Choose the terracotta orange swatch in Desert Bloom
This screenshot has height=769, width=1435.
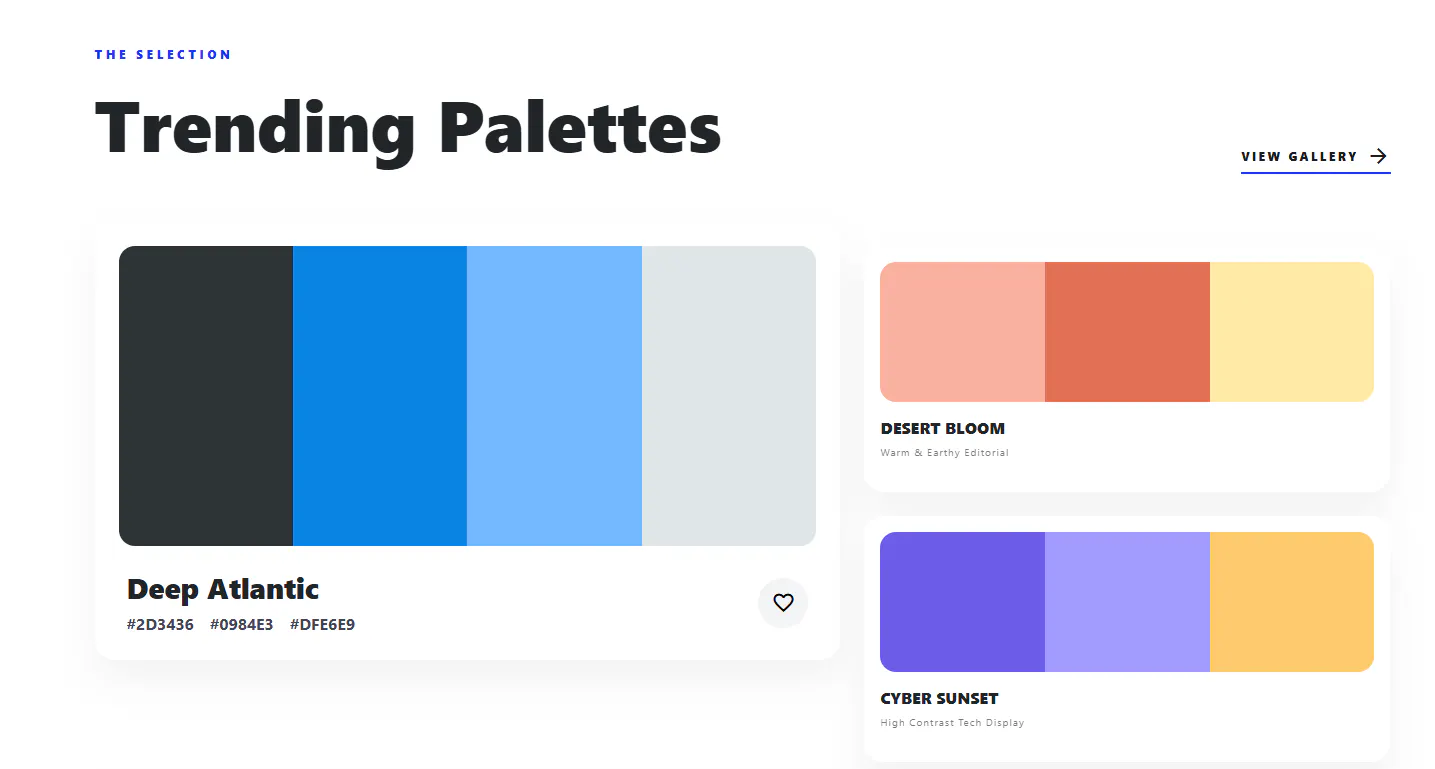coord(1127,332)
